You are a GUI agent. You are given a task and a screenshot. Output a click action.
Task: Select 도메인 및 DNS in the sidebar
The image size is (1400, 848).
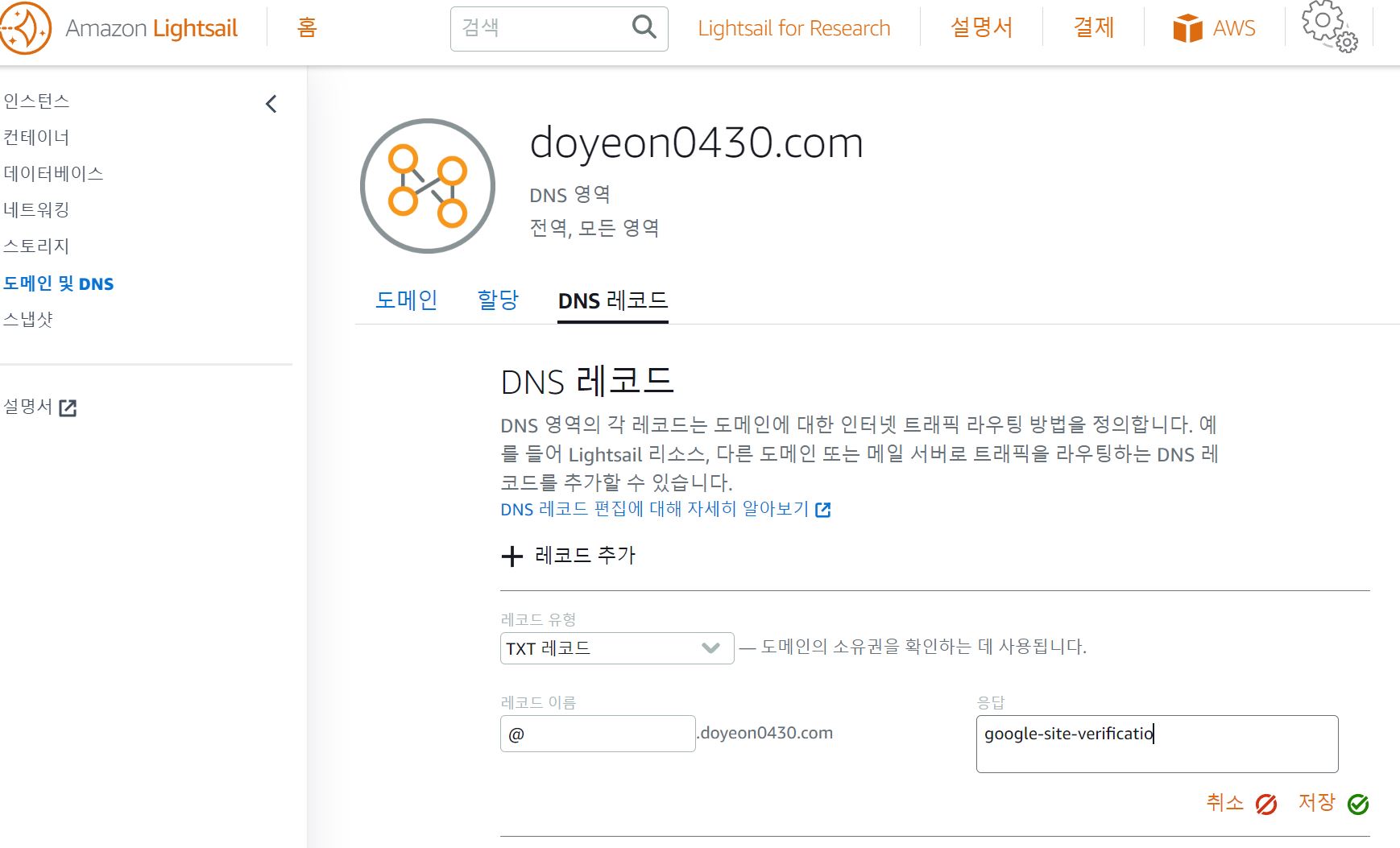click(x=58, y=283)
